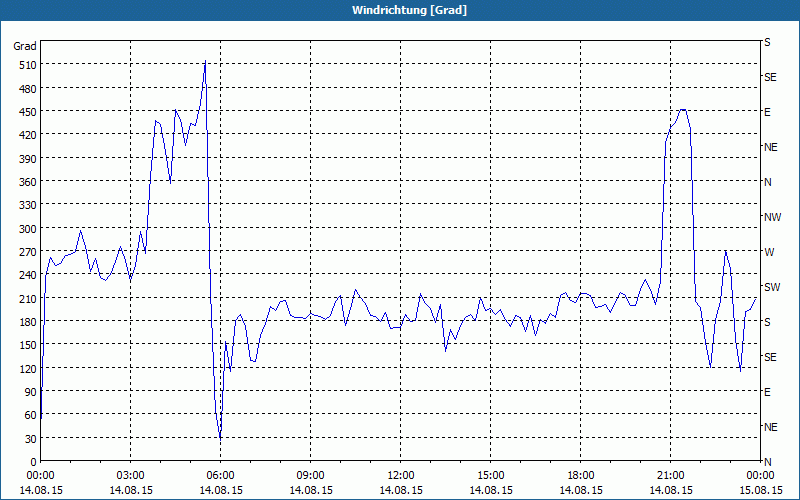Click the 270 y-axis value
This screenshot has width=800, height=500.
pyautogui.click(x=28, y=252)
